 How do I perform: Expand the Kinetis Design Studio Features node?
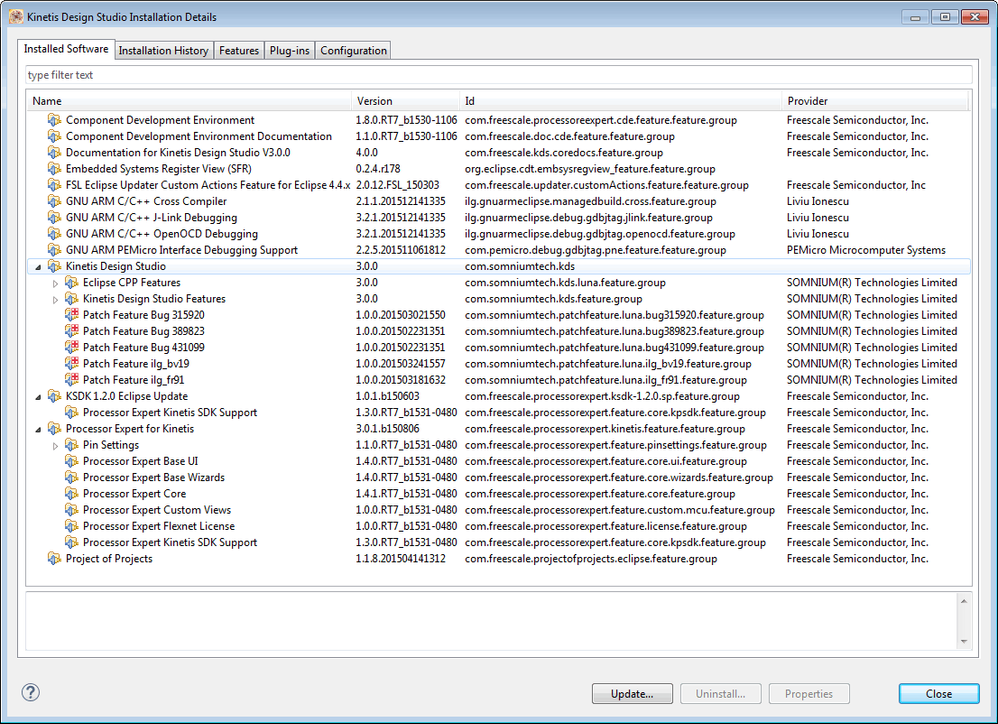pos(55,300)
